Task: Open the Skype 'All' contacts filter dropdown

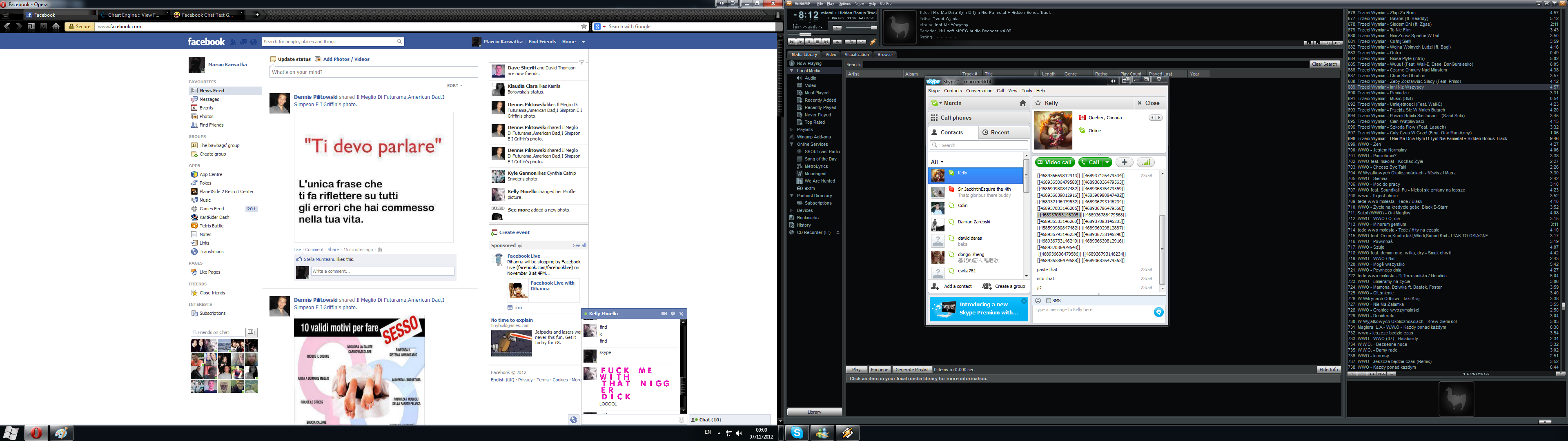Action: (938, 162)
